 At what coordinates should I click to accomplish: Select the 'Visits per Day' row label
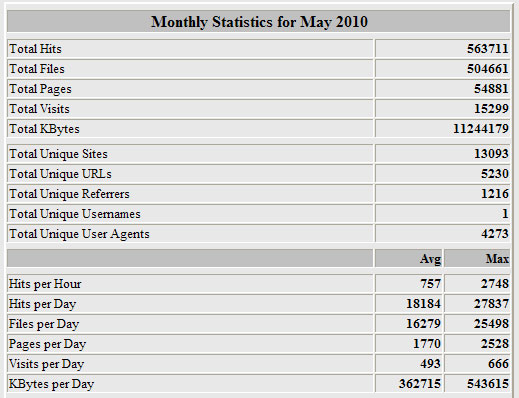click(x=46, y=364)
